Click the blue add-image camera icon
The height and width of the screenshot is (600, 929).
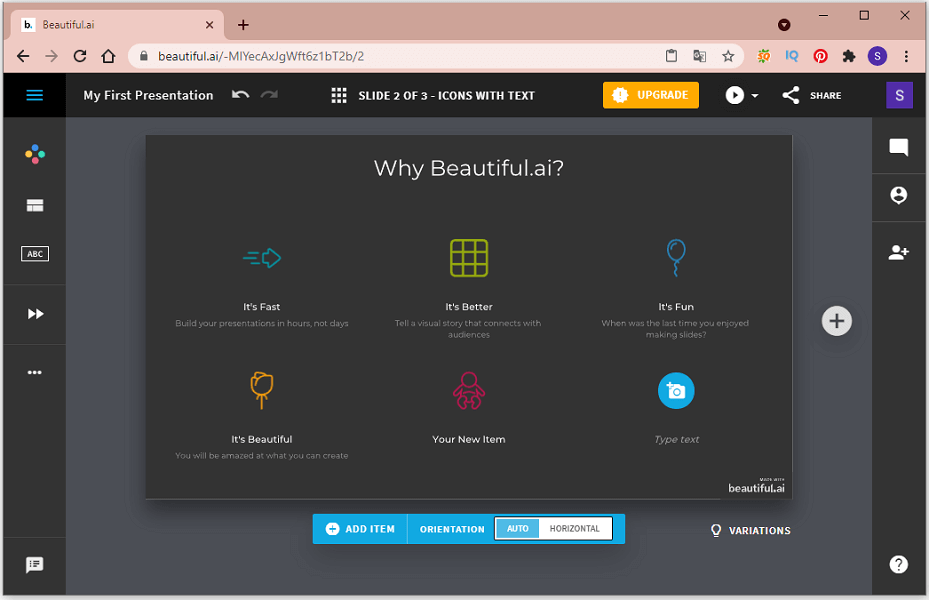[x=676, y=390]
